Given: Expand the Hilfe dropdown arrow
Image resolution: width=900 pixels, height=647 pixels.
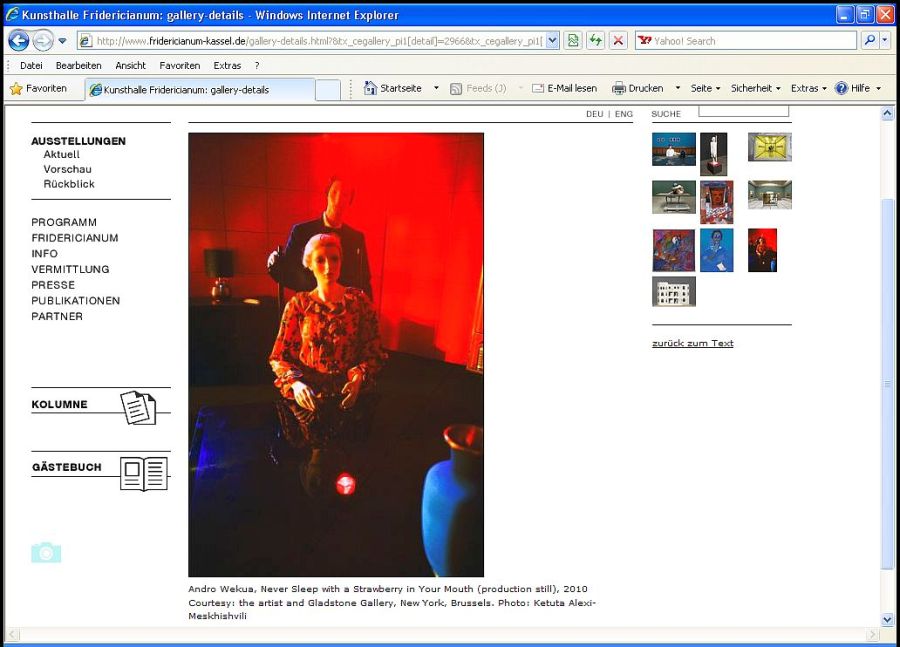Looking at the screenshot, I should (x=879, y=88).
